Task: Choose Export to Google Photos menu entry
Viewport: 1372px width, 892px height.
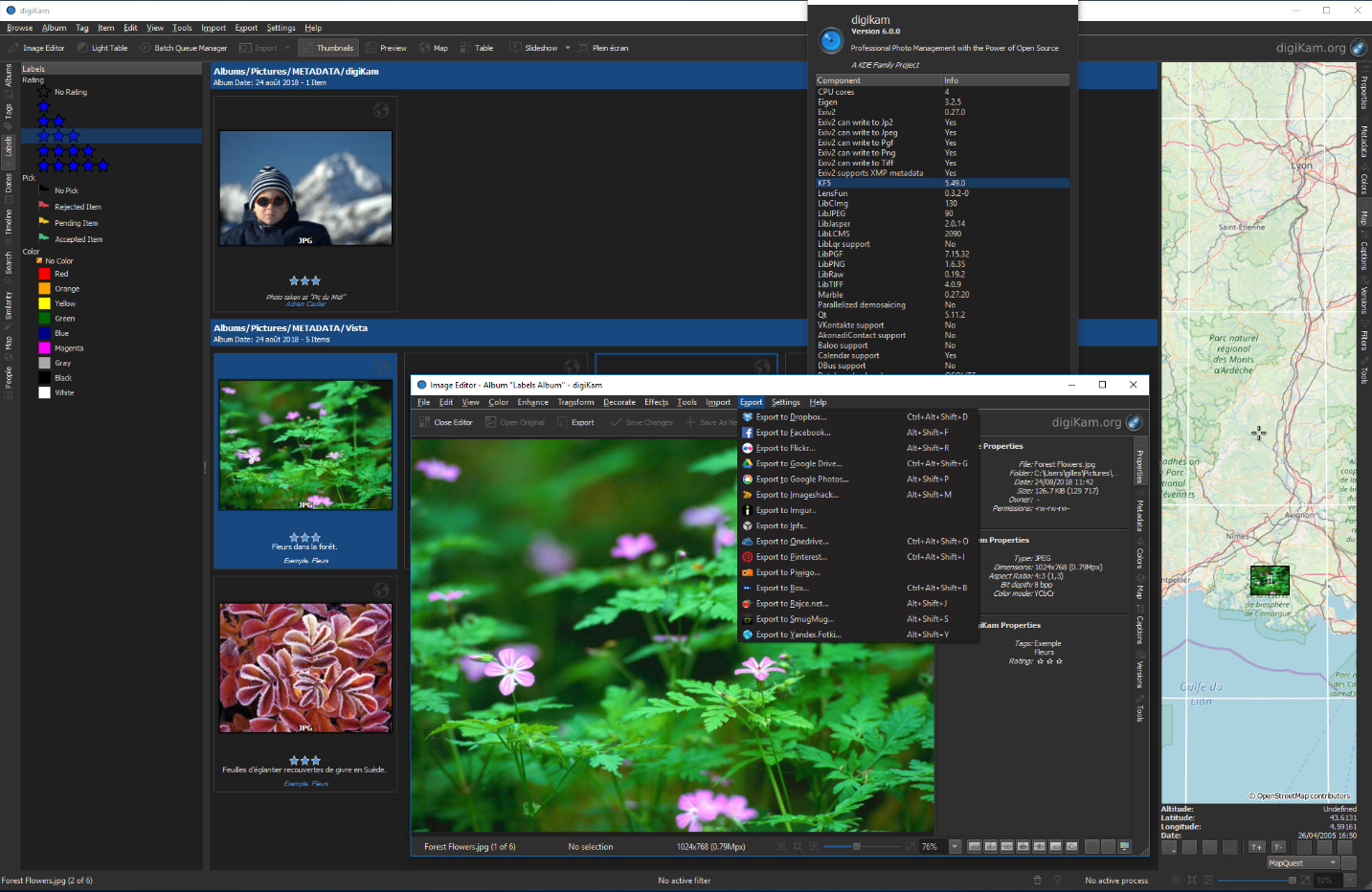Action: (x=801, y=479)
